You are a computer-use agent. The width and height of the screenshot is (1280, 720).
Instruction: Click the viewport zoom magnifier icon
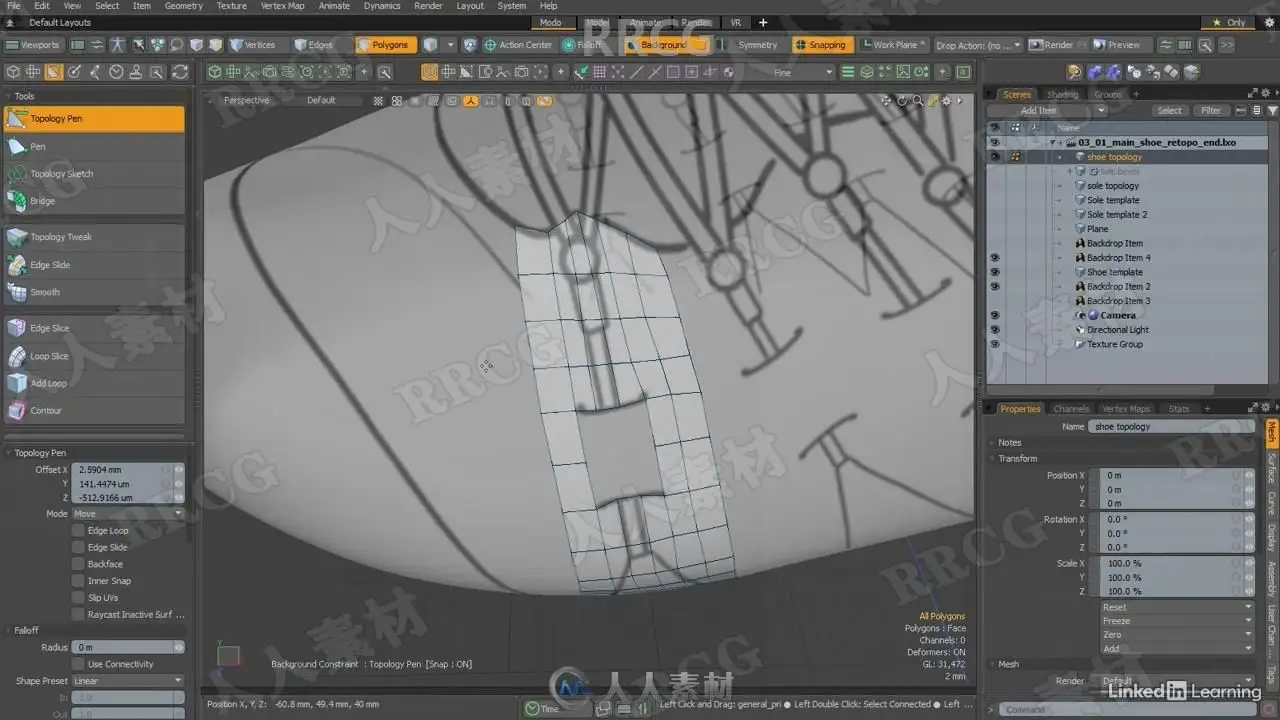pos(918,101)
